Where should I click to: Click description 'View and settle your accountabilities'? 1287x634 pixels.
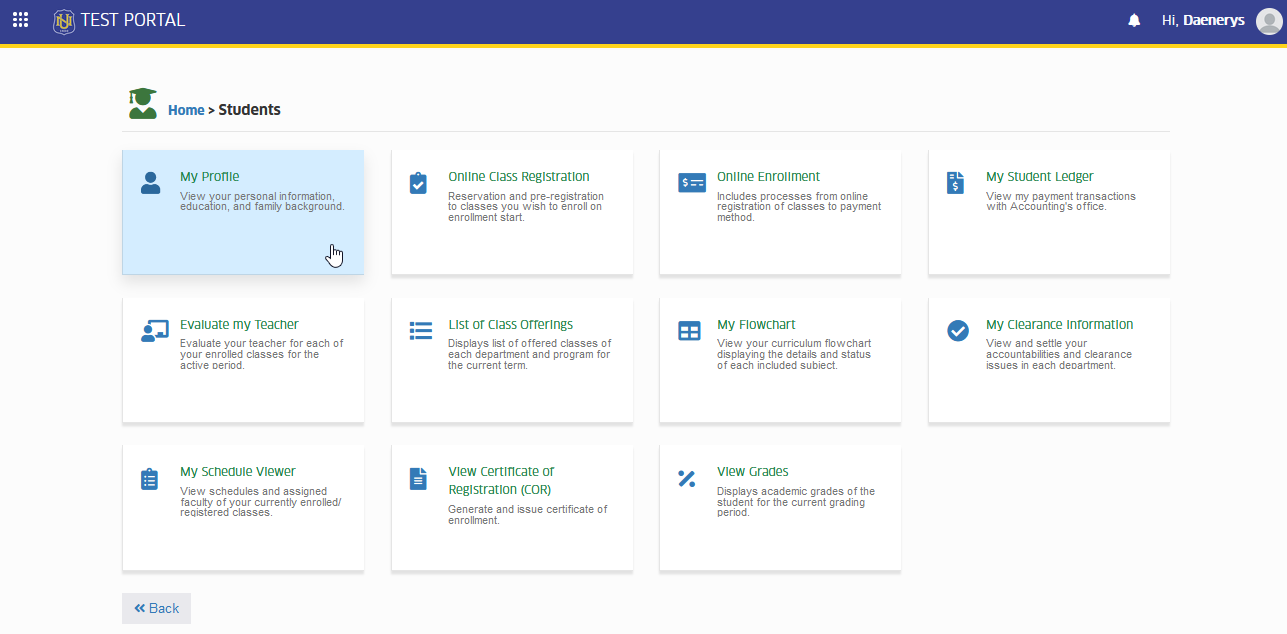point(1059,354)
